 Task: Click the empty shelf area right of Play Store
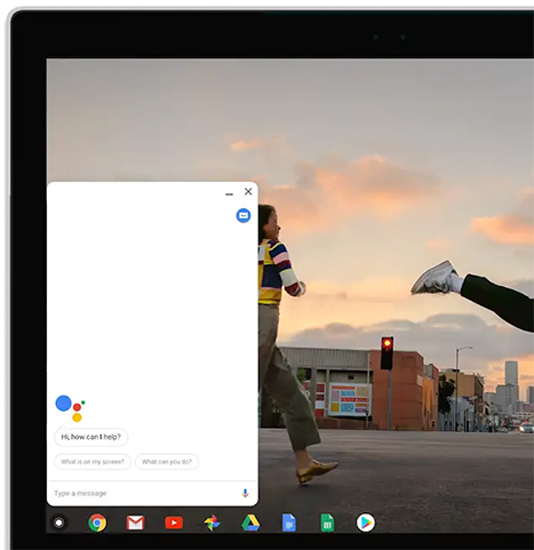tap(456, 523)
